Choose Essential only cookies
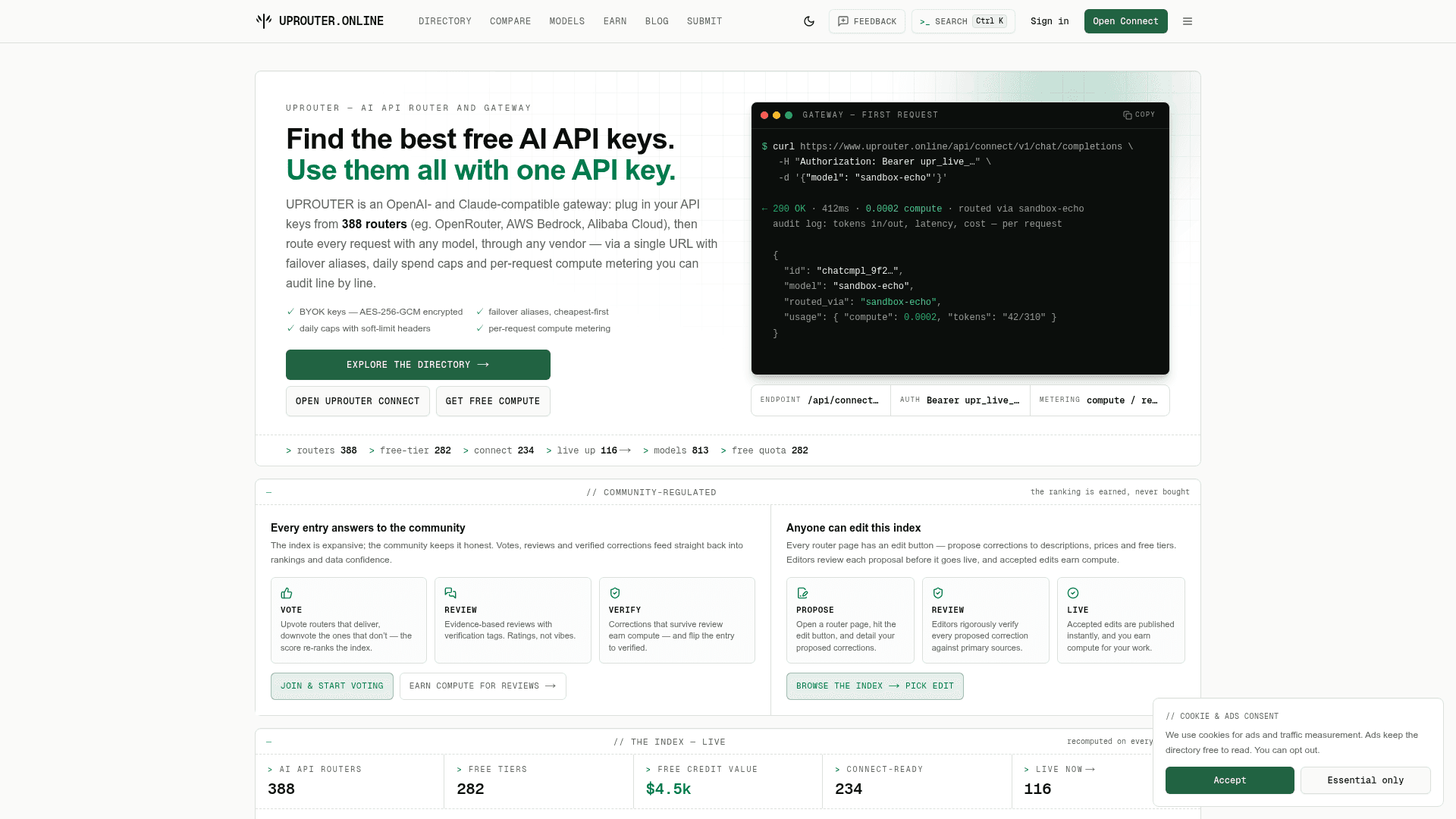The image size is (1456, 819). (x=1366, y=780)
